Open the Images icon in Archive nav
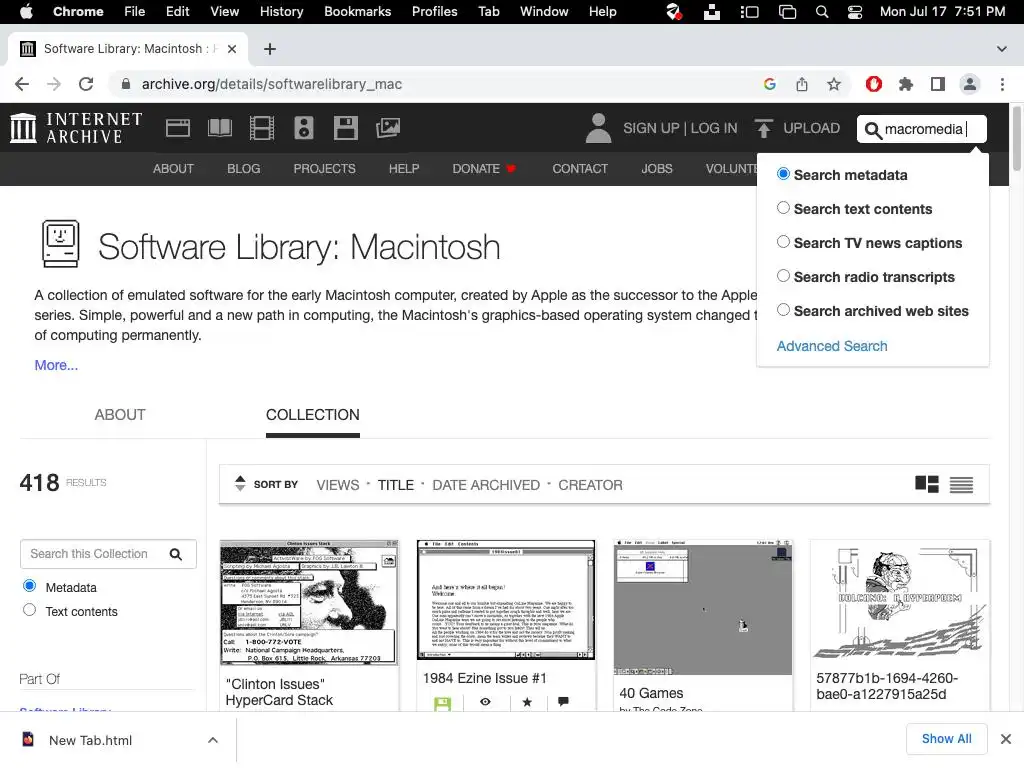Viewport: 1024px width, 768px height. [388, 128]
